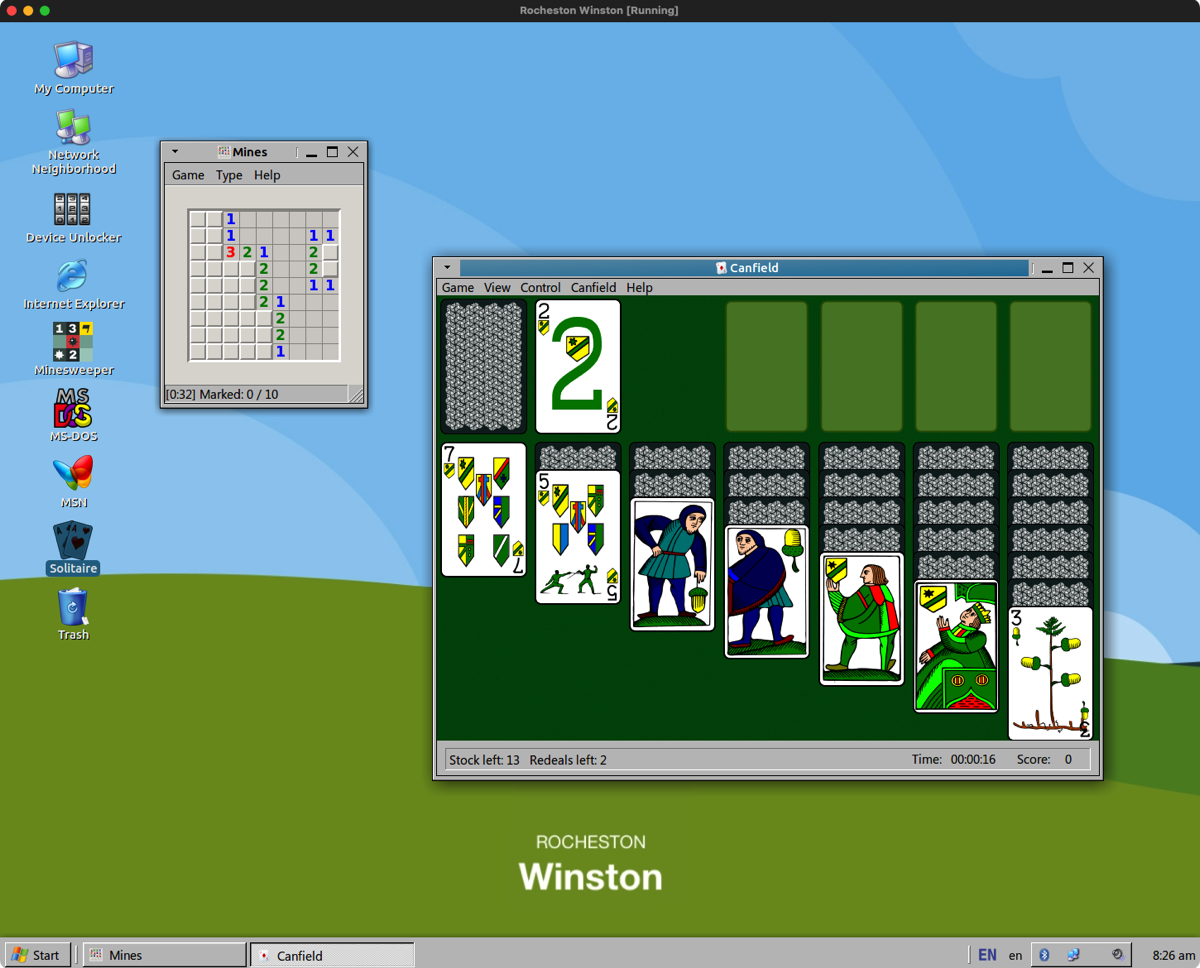Click the first empty foundation slot
The height and width of the screenshot is (968, 1200).
tap(766, 367)
